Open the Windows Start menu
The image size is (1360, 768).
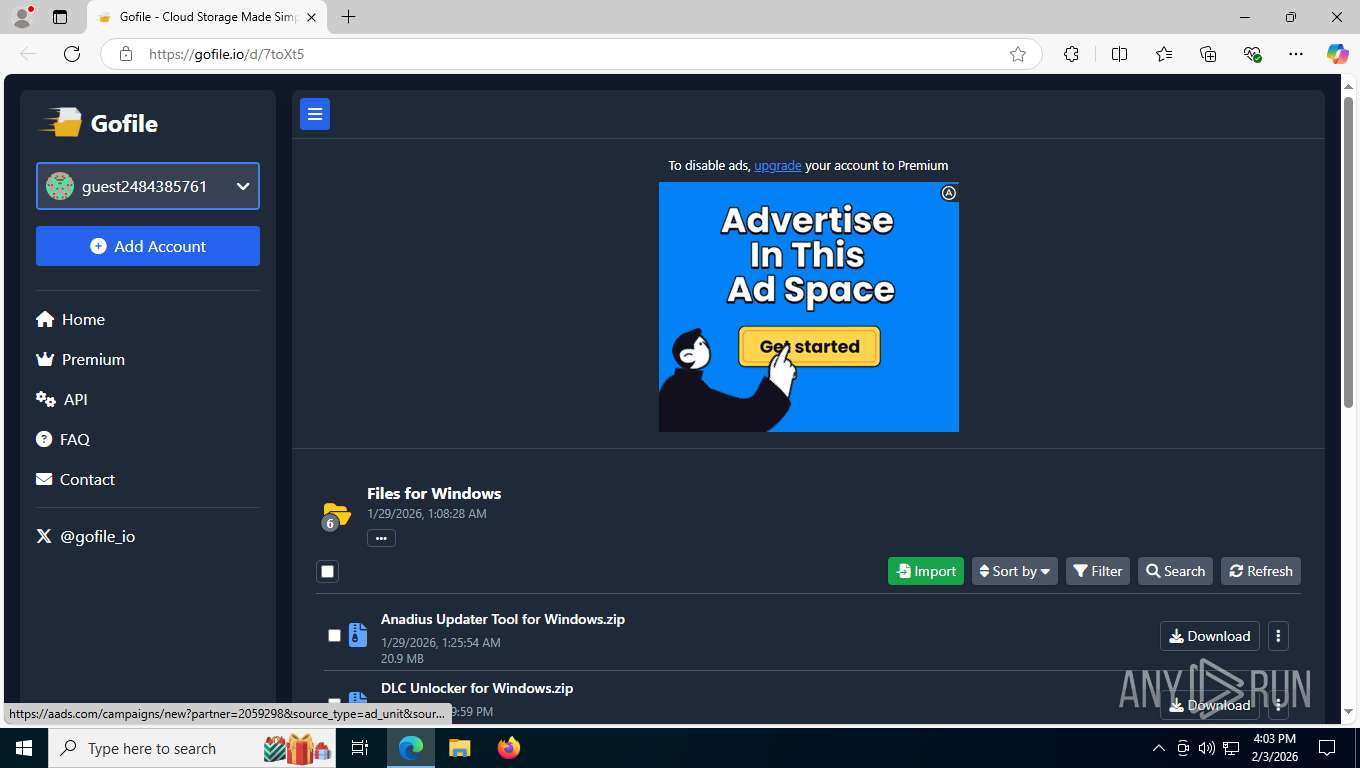click(24, 748)
